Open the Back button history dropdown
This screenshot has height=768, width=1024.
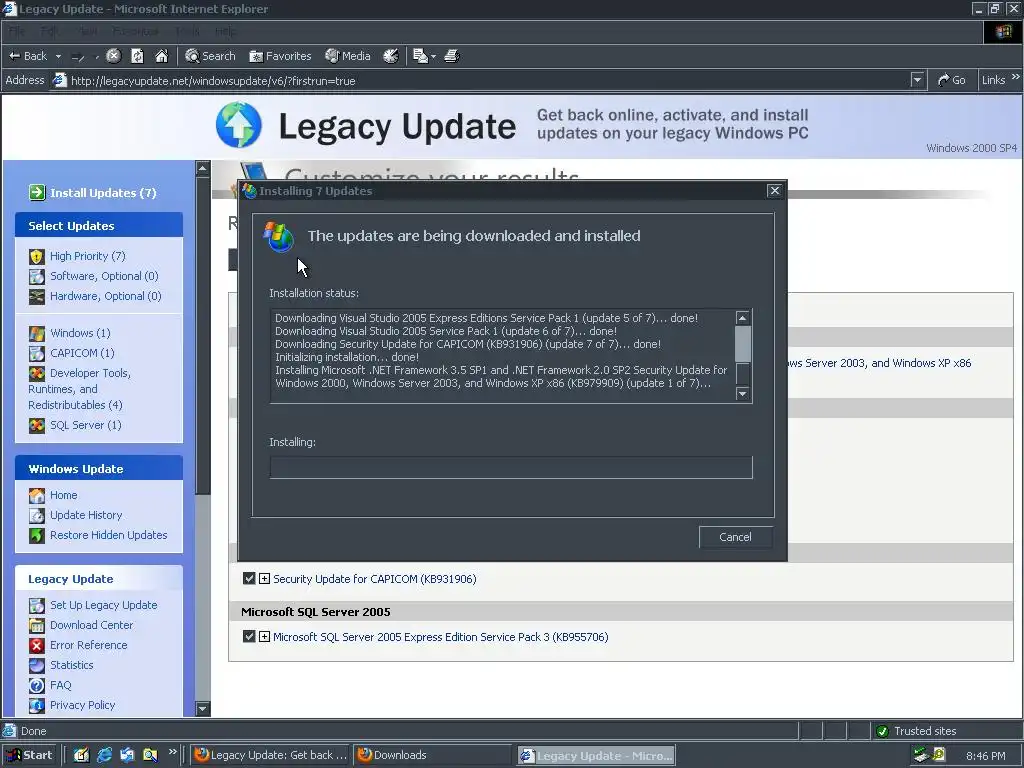(58, 57)
